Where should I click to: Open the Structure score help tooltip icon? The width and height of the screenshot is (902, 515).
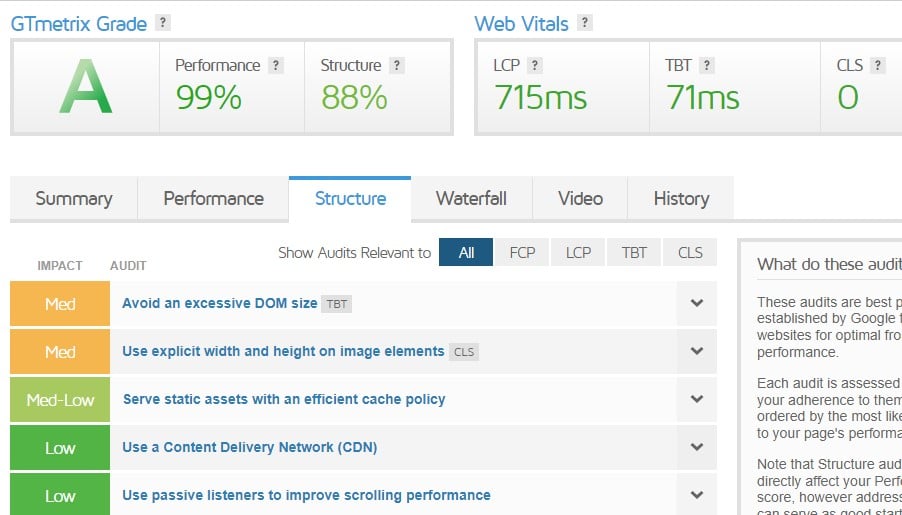396,66
